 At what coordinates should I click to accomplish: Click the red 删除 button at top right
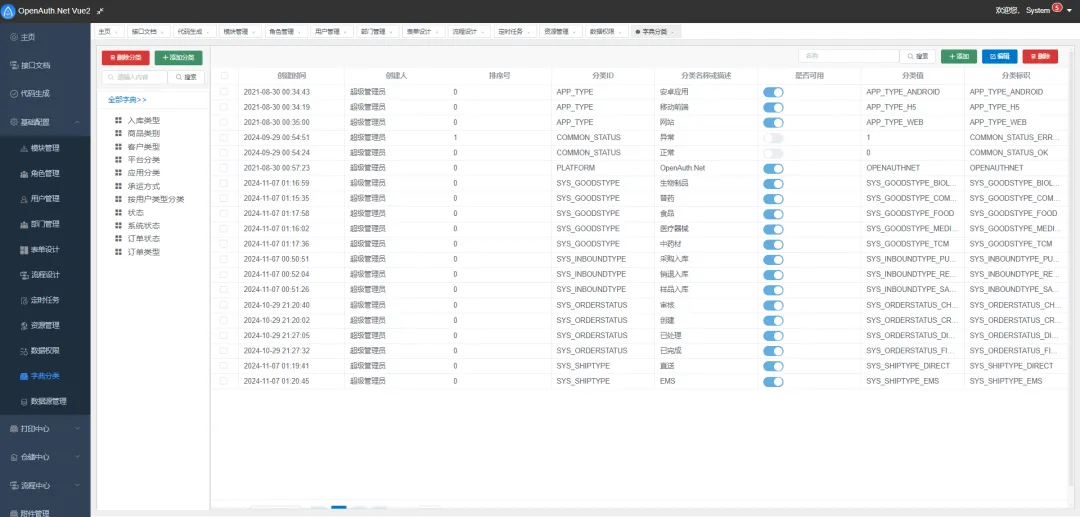pyautogui.click(x=1040, y=56)
